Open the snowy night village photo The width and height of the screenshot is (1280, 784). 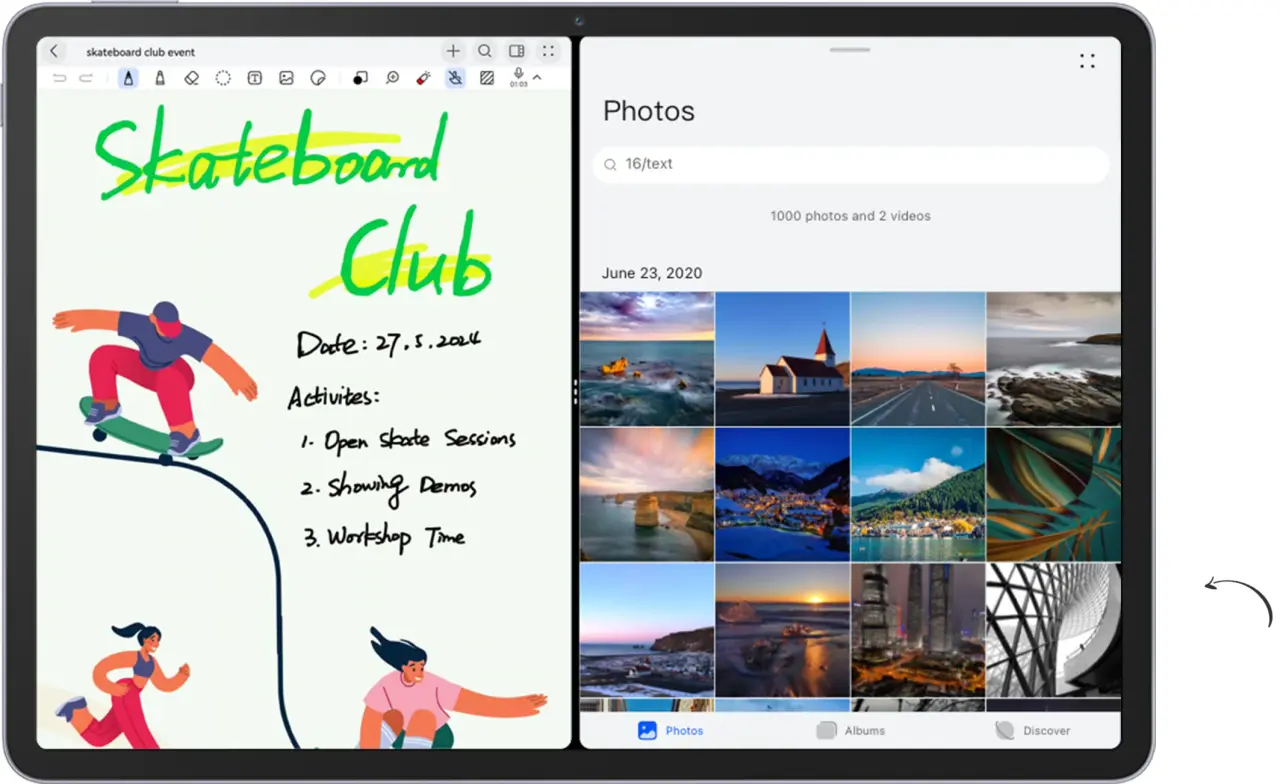pyautogui.click(x=783, y=494)
